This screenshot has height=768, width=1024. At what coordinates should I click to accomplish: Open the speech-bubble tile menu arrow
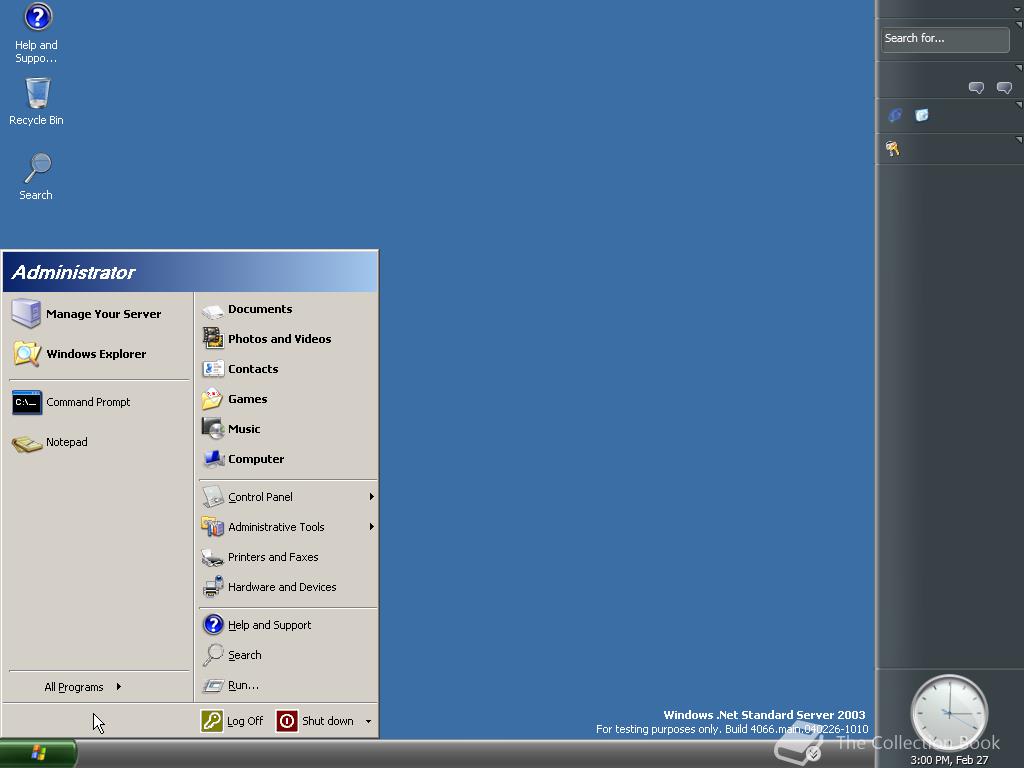1018,67
